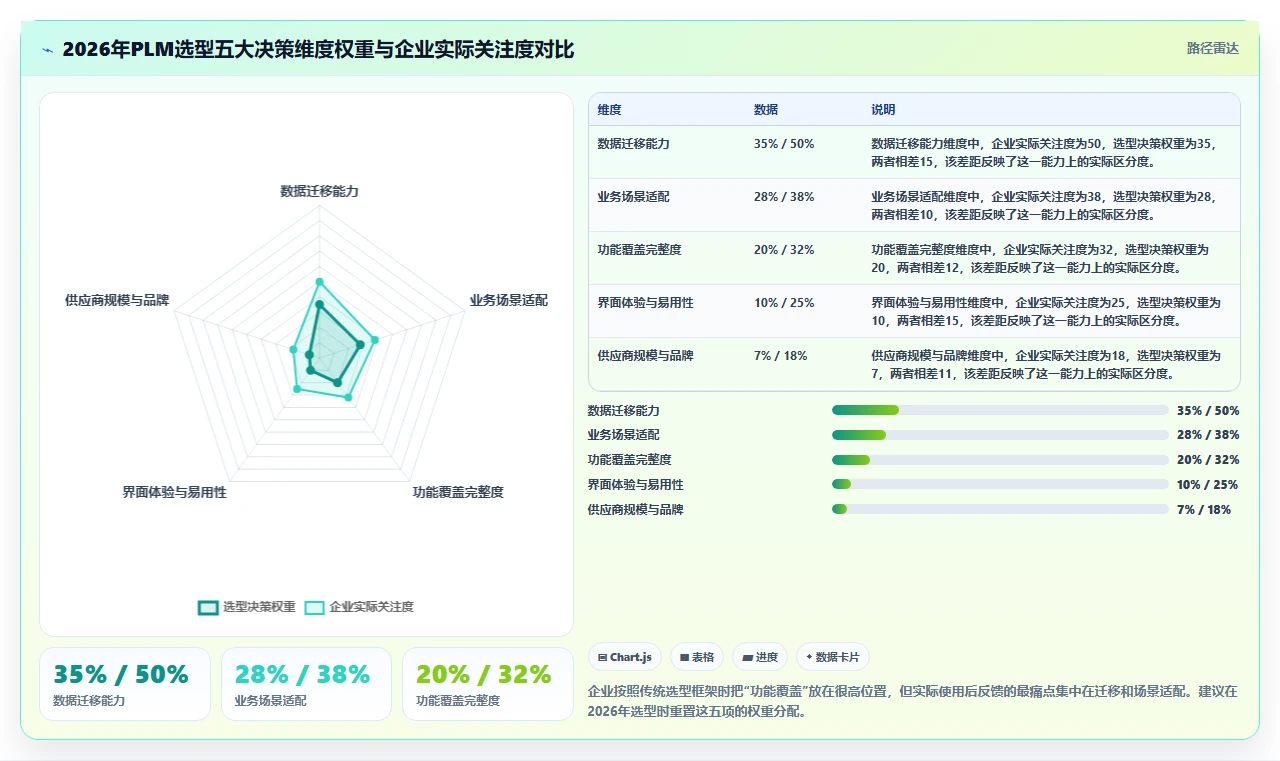
Task: Click radar axis label 数据迁移能力
Action: pyautogui.click(x=319, y=191)
